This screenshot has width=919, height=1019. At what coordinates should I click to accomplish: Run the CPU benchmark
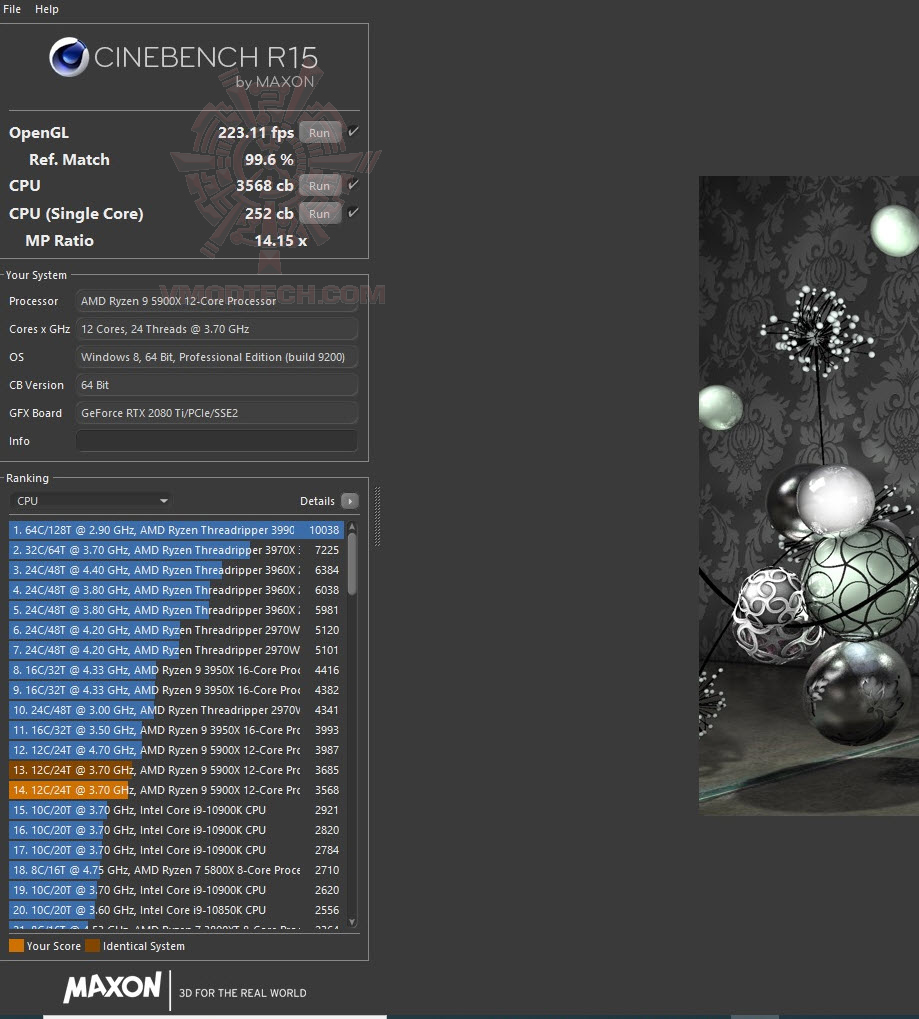pyautogui.click(x=320, y=185)
